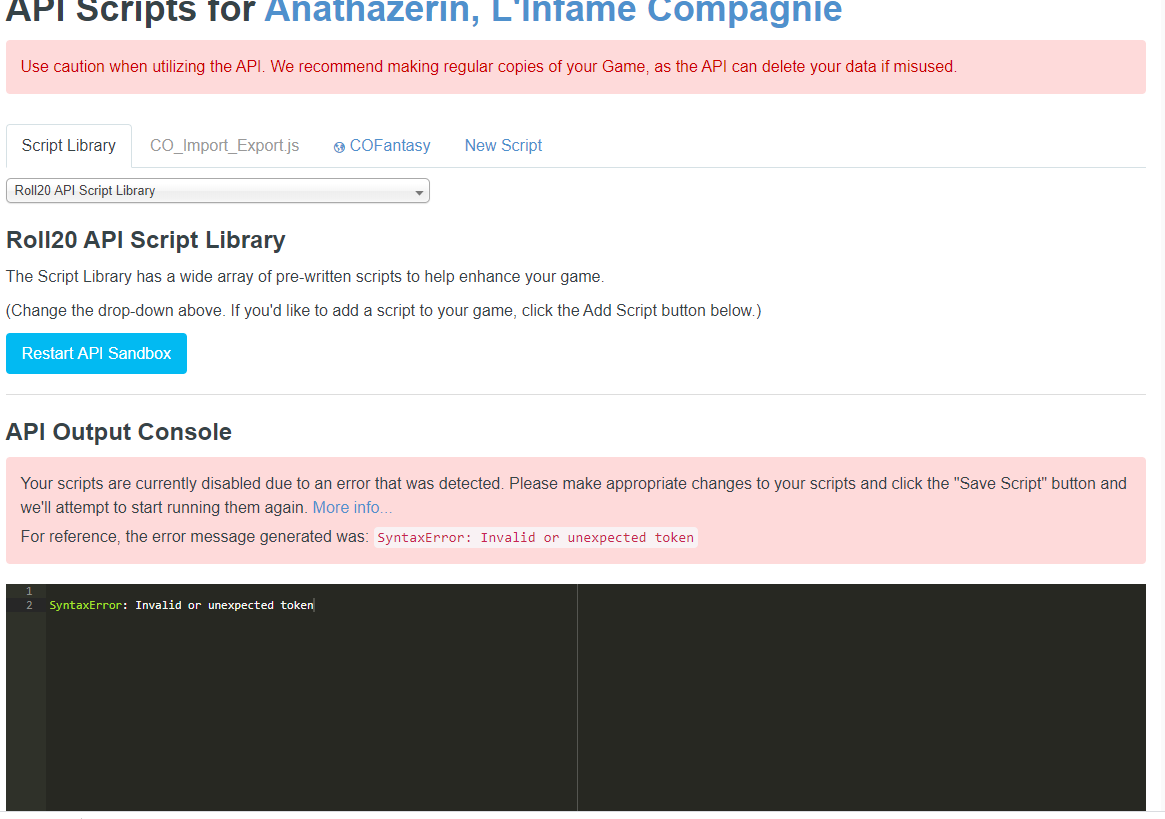
Task: Click the arrow on the script library selector
Action: coord(419,192)
